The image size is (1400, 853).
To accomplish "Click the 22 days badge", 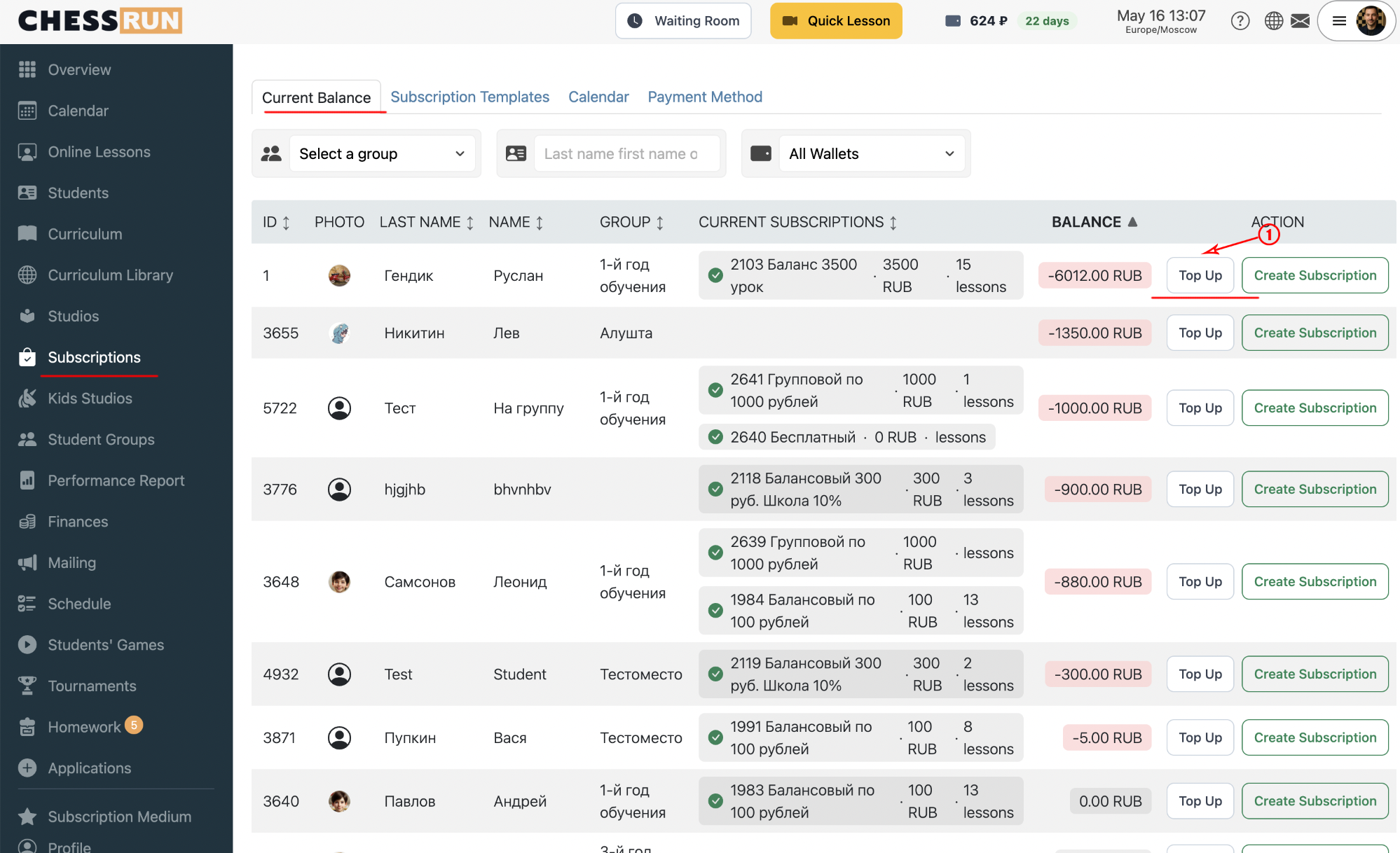I will [1047, 21].
